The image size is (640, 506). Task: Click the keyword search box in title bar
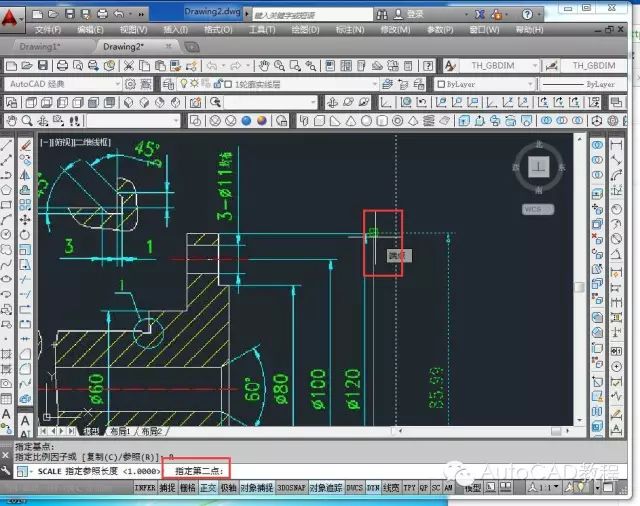tap(313, 15)
